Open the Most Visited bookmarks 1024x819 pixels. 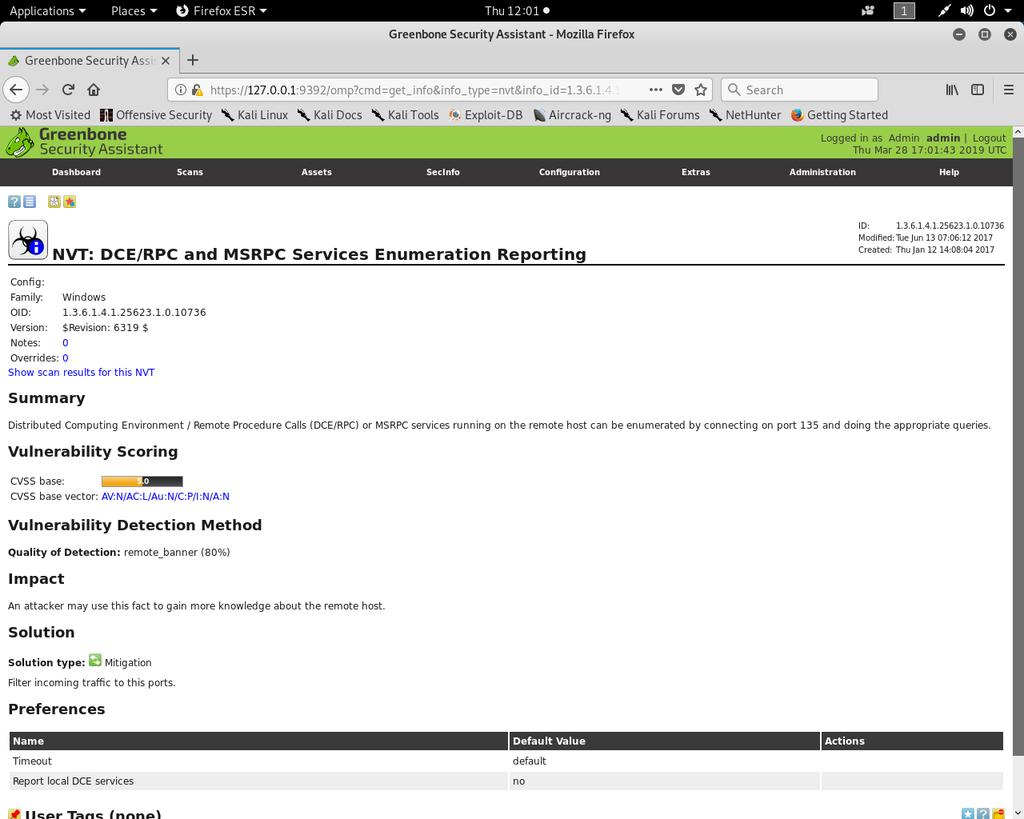click(50, 115)
